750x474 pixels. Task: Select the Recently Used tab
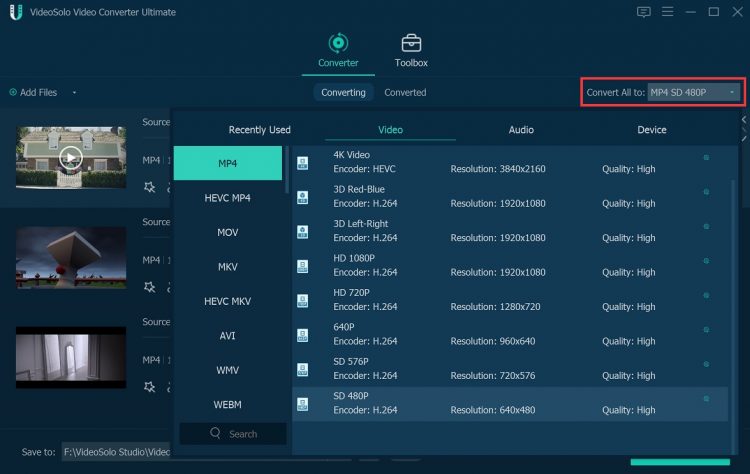point(259,130)
